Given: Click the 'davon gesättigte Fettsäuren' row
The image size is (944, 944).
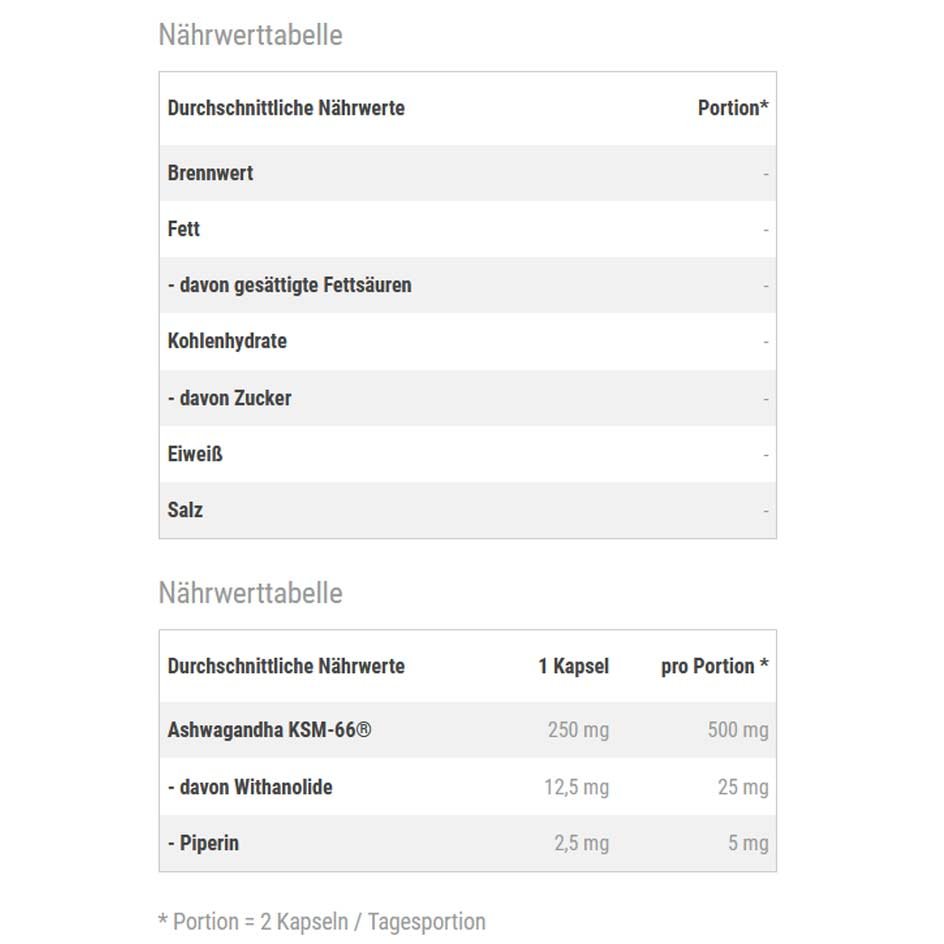Looking at the screenshot, I should [289, 285].
